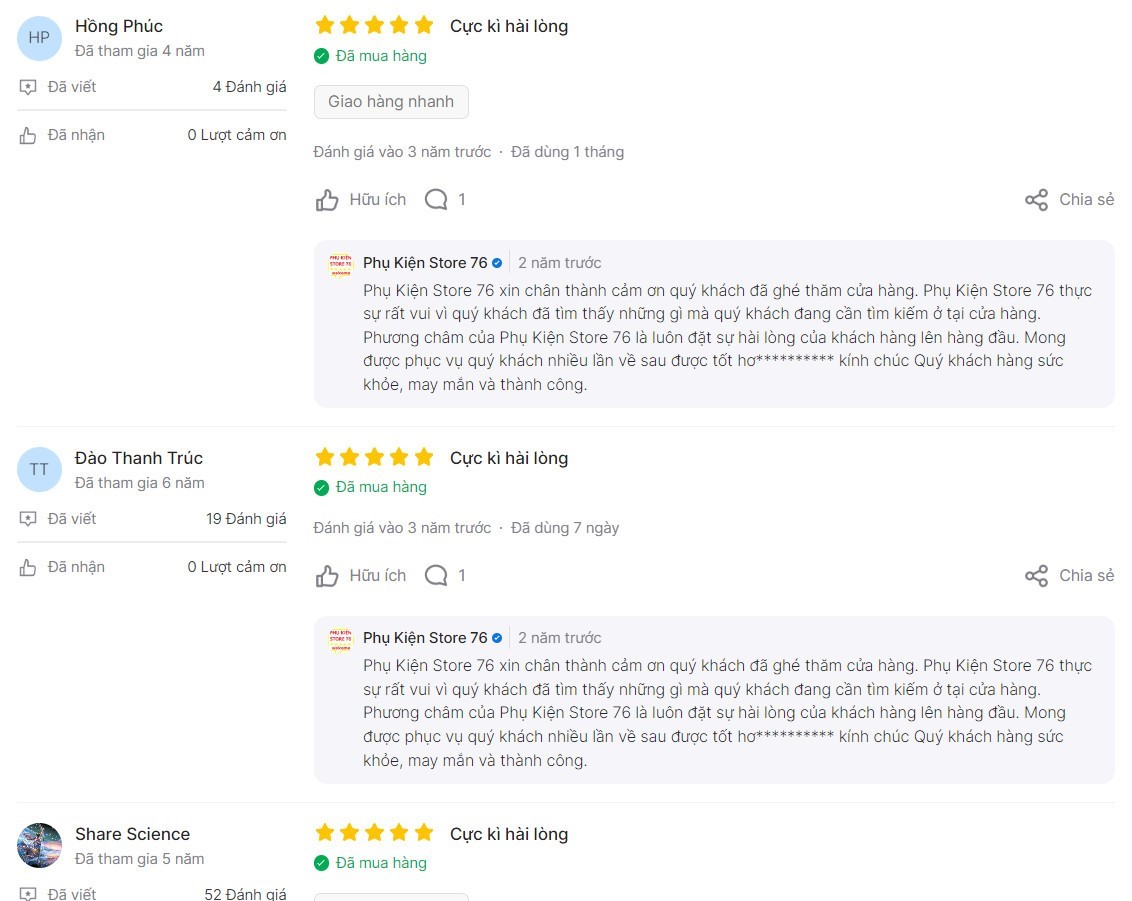Open comment bubble on Hồng Phúc's review

tap(436, 200)
